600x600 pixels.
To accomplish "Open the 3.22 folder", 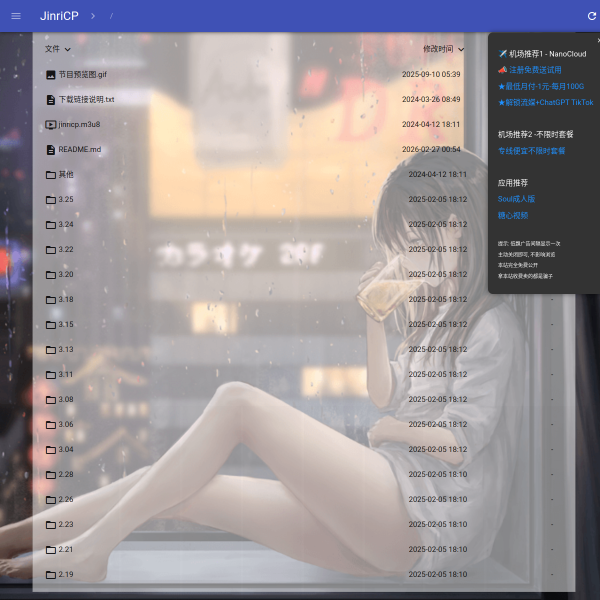I will pyautogui.click(x=66, y=249).
